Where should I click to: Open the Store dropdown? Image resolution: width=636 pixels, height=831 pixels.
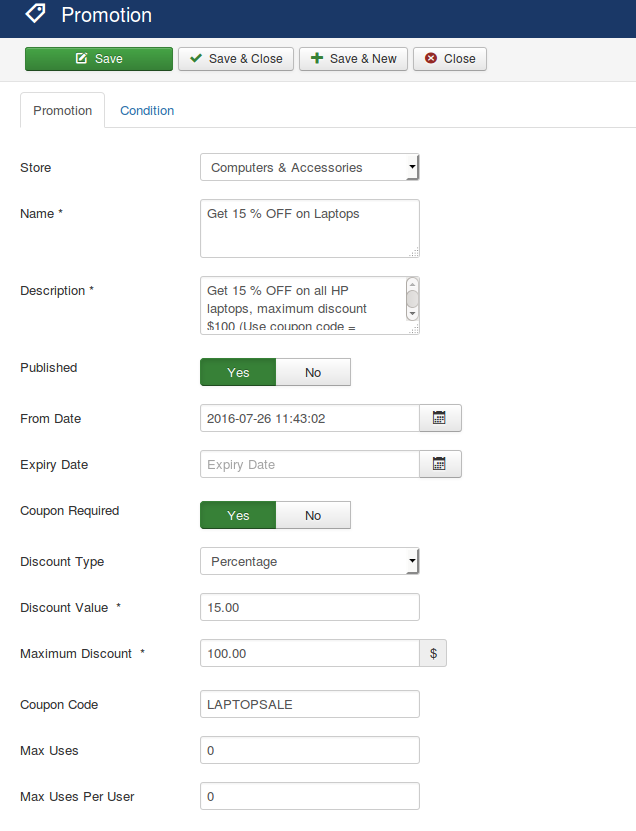pyautogui.click(x=309, y=168)
